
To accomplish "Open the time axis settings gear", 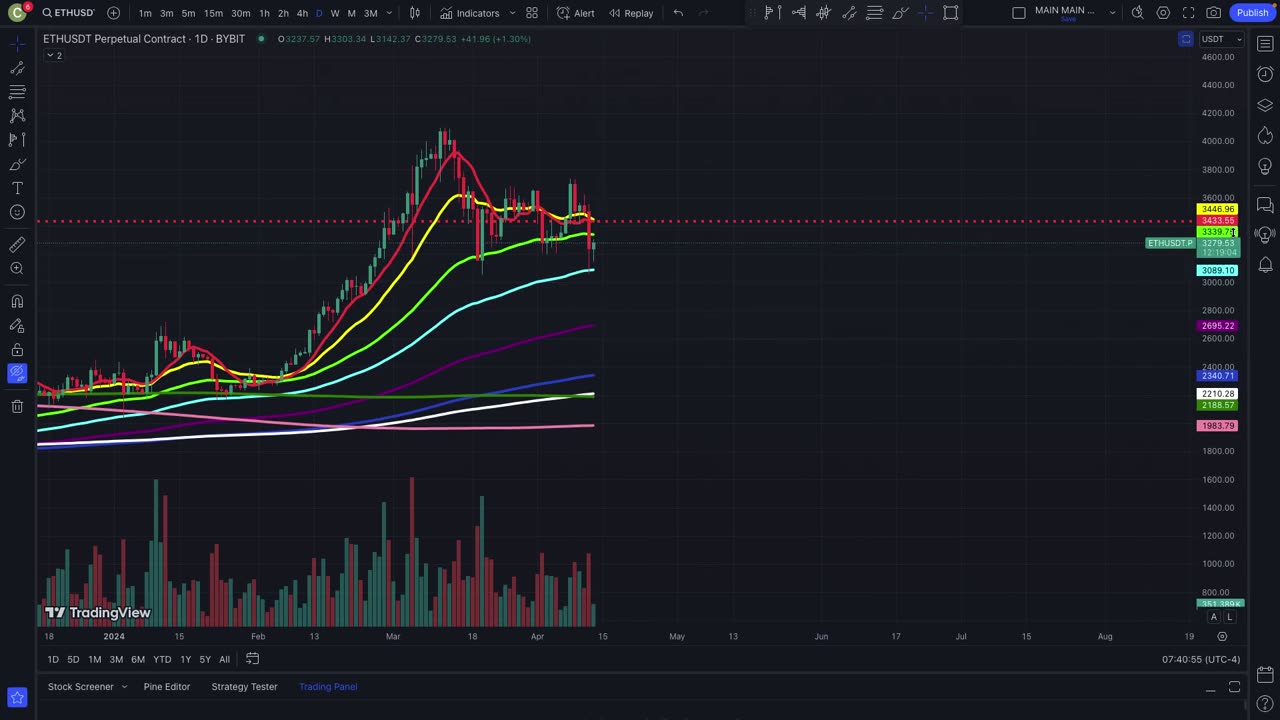I will click(x=1222, y=636).
